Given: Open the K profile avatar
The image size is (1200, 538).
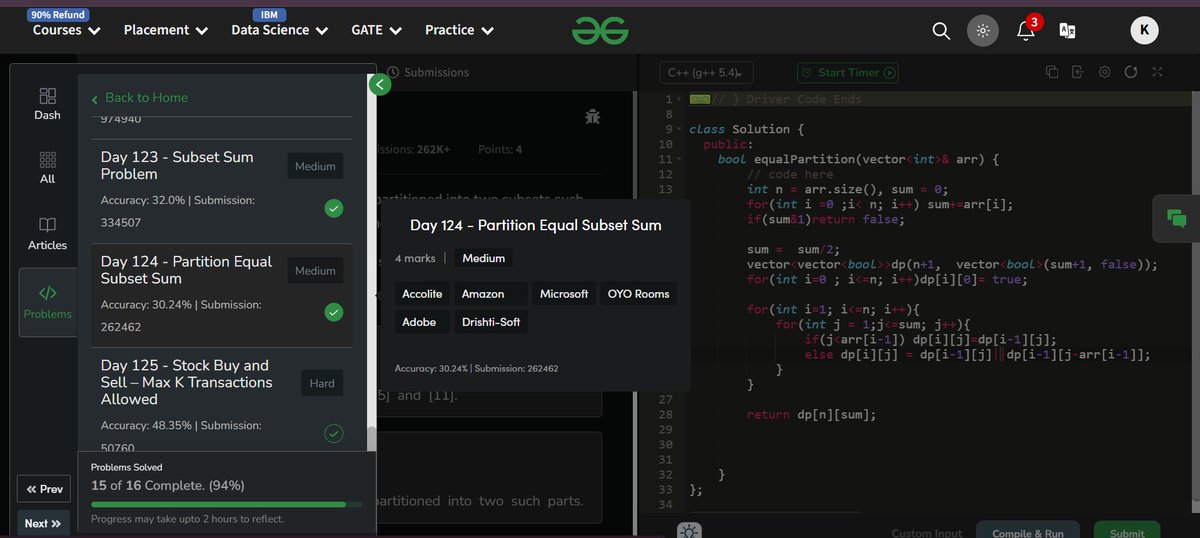Looking at the screenshot, I should pyautogui.click(x=1145, y=30).
